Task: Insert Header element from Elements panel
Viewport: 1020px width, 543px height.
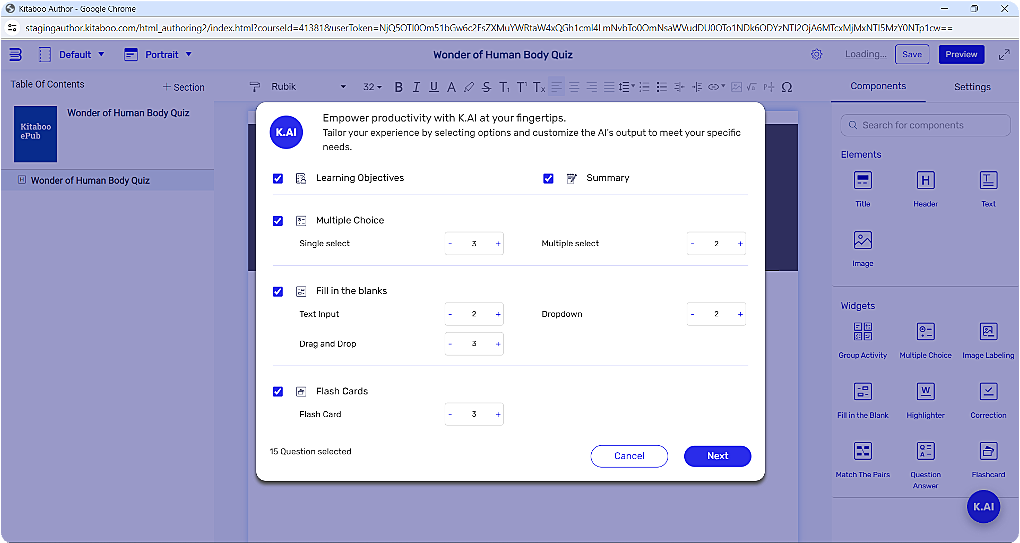Action: [x=925, y=181]
